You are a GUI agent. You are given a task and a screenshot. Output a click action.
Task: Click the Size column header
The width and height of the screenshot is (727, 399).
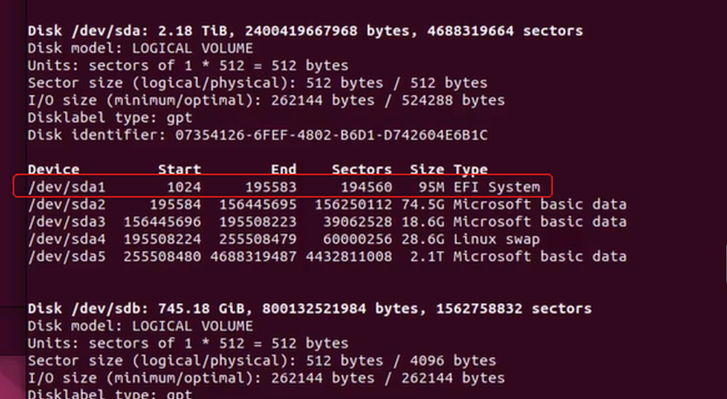click(x=427, y=169)
